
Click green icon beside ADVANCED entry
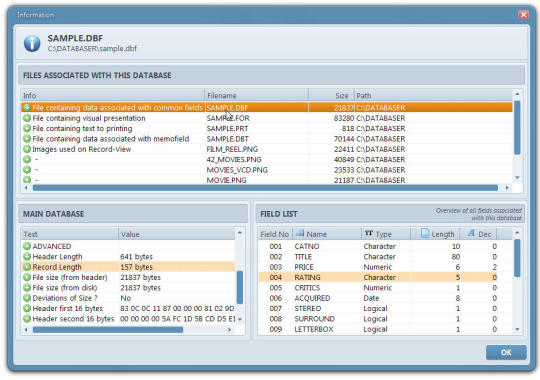click(27, 246)
